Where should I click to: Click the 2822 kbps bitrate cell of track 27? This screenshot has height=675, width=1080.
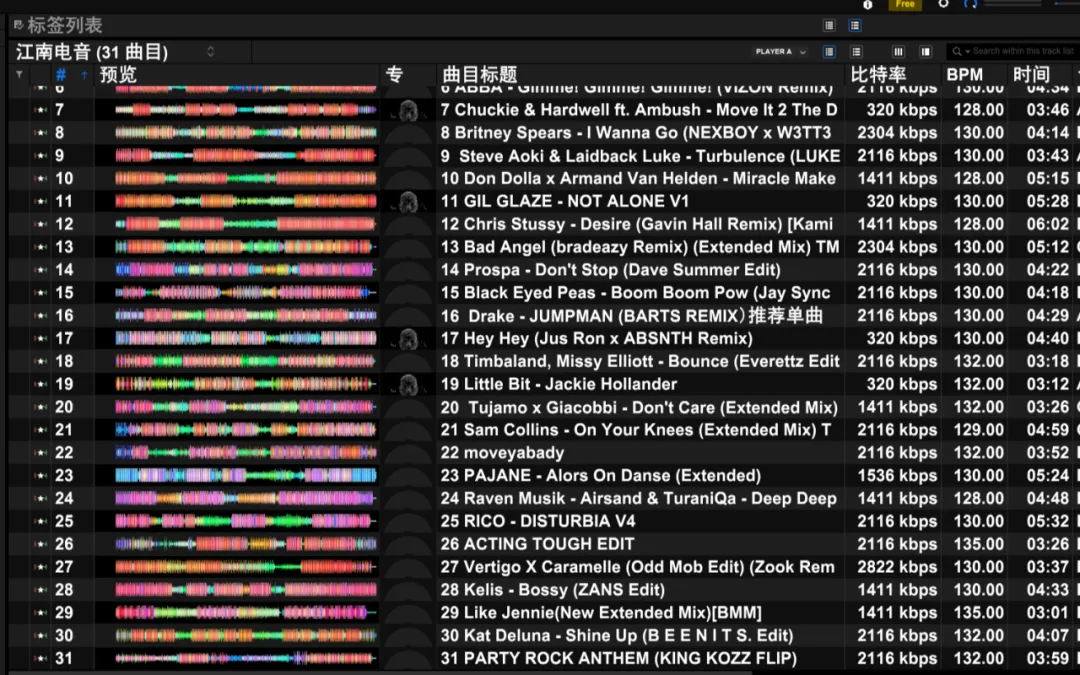tap(897, 567)
